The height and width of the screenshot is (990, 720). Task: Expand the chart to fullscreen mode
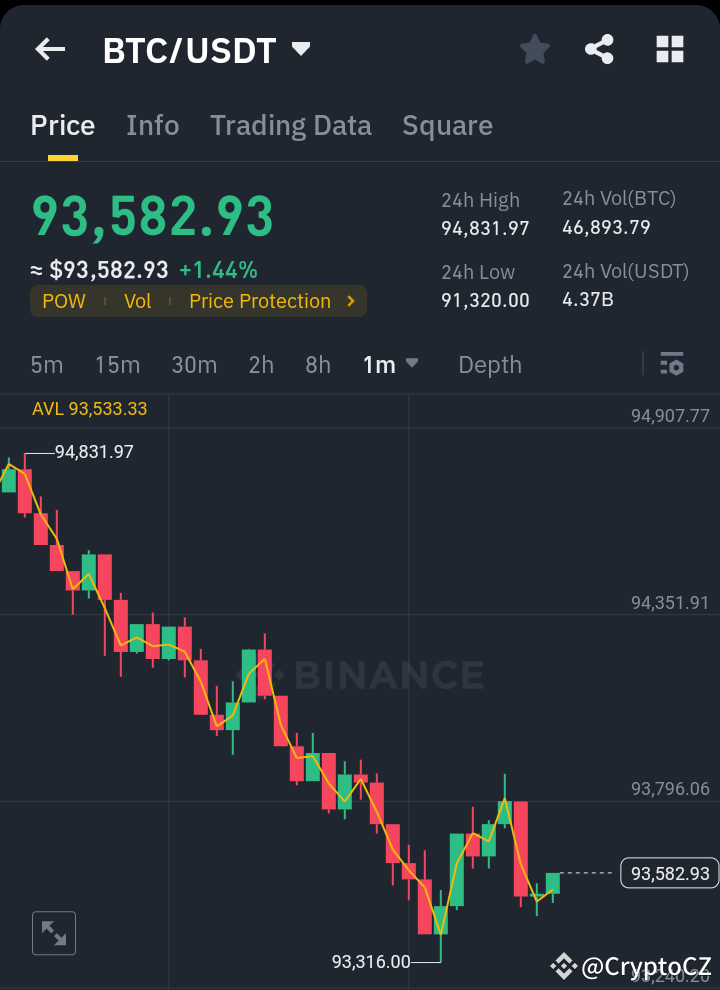pyautogui.click(x=53, y=932)
